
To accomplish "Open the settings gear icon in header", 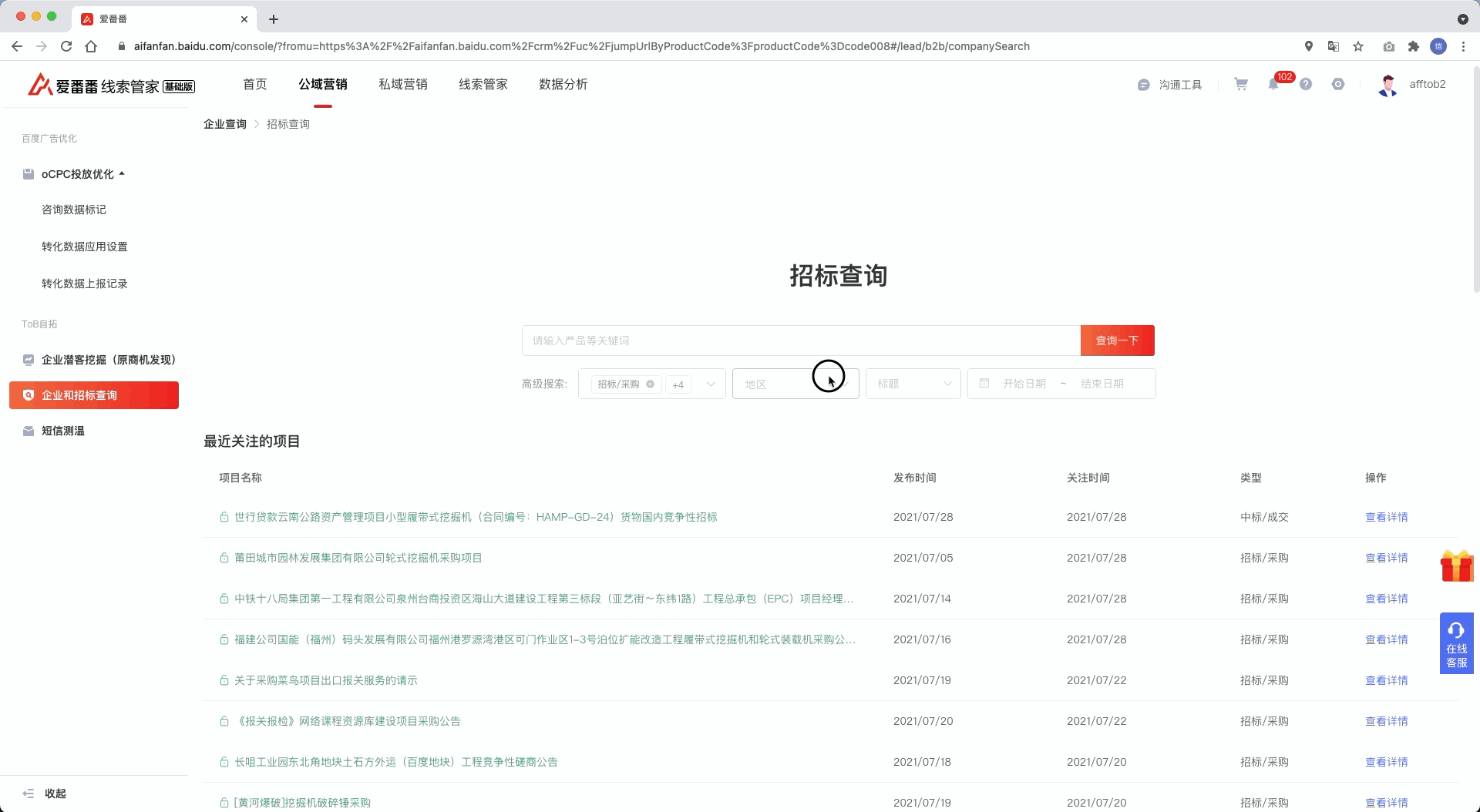I will point(1338,84).
